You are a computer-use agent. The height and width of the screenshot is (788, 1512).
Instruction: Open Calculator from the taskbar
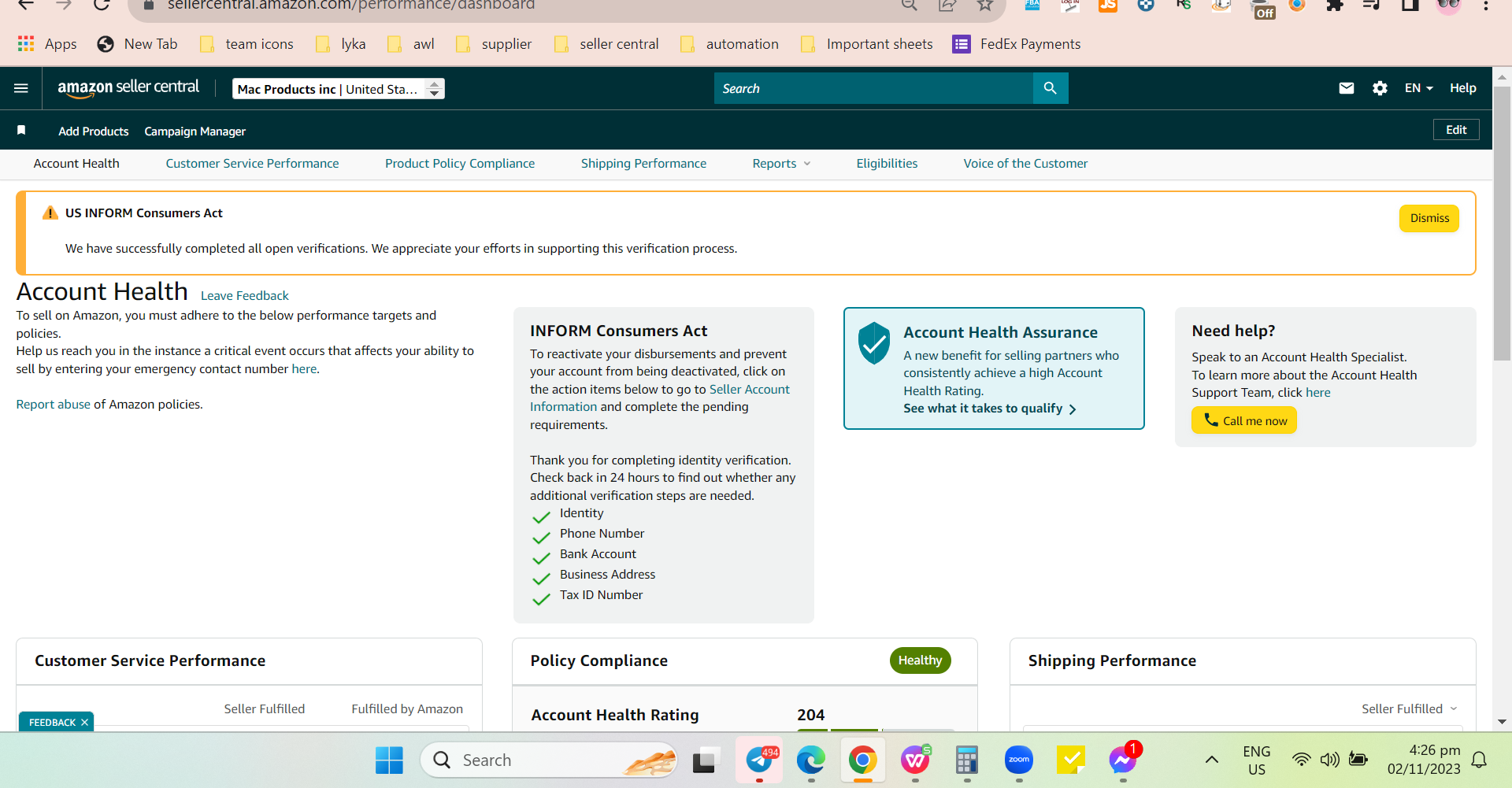[x=967, y=760]
